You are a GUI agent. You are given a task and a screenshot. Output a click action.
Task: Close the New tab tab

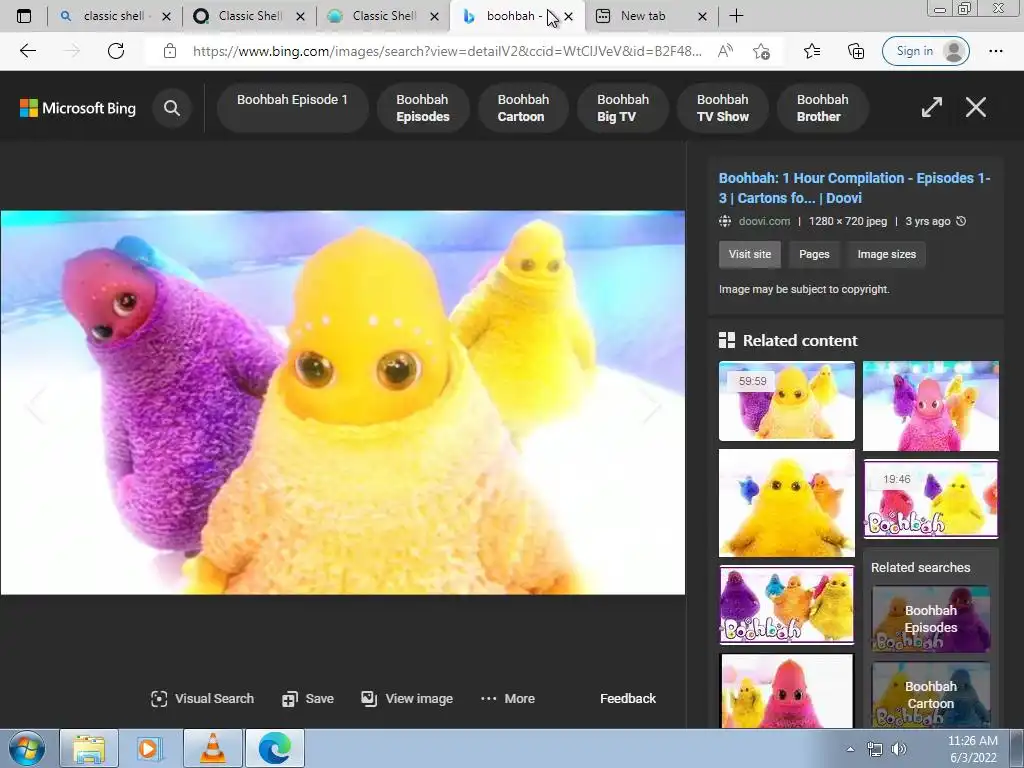(702, 16)
